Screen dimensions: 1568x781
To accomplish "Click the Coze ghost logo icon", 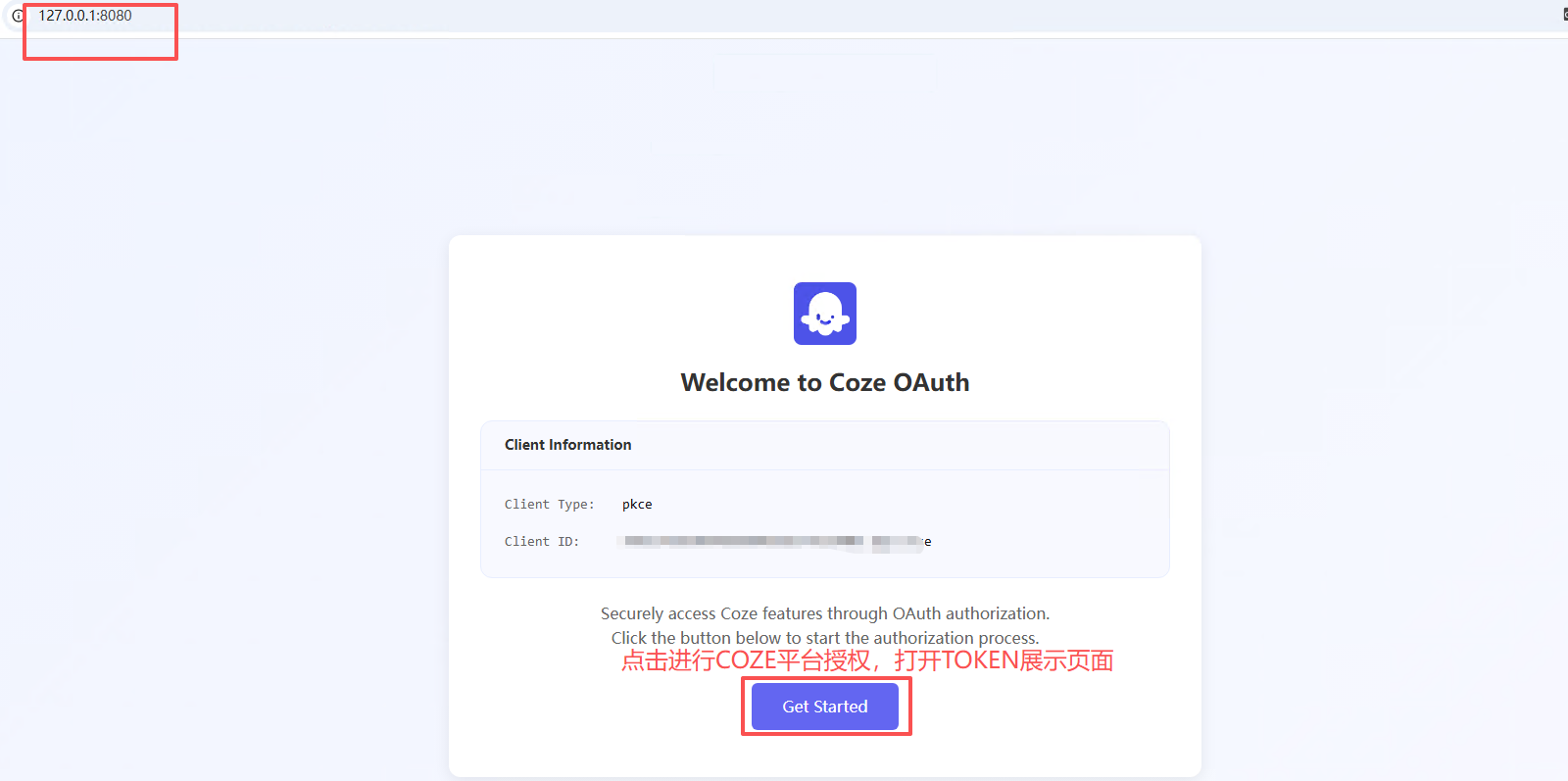I will coord(825,314).
